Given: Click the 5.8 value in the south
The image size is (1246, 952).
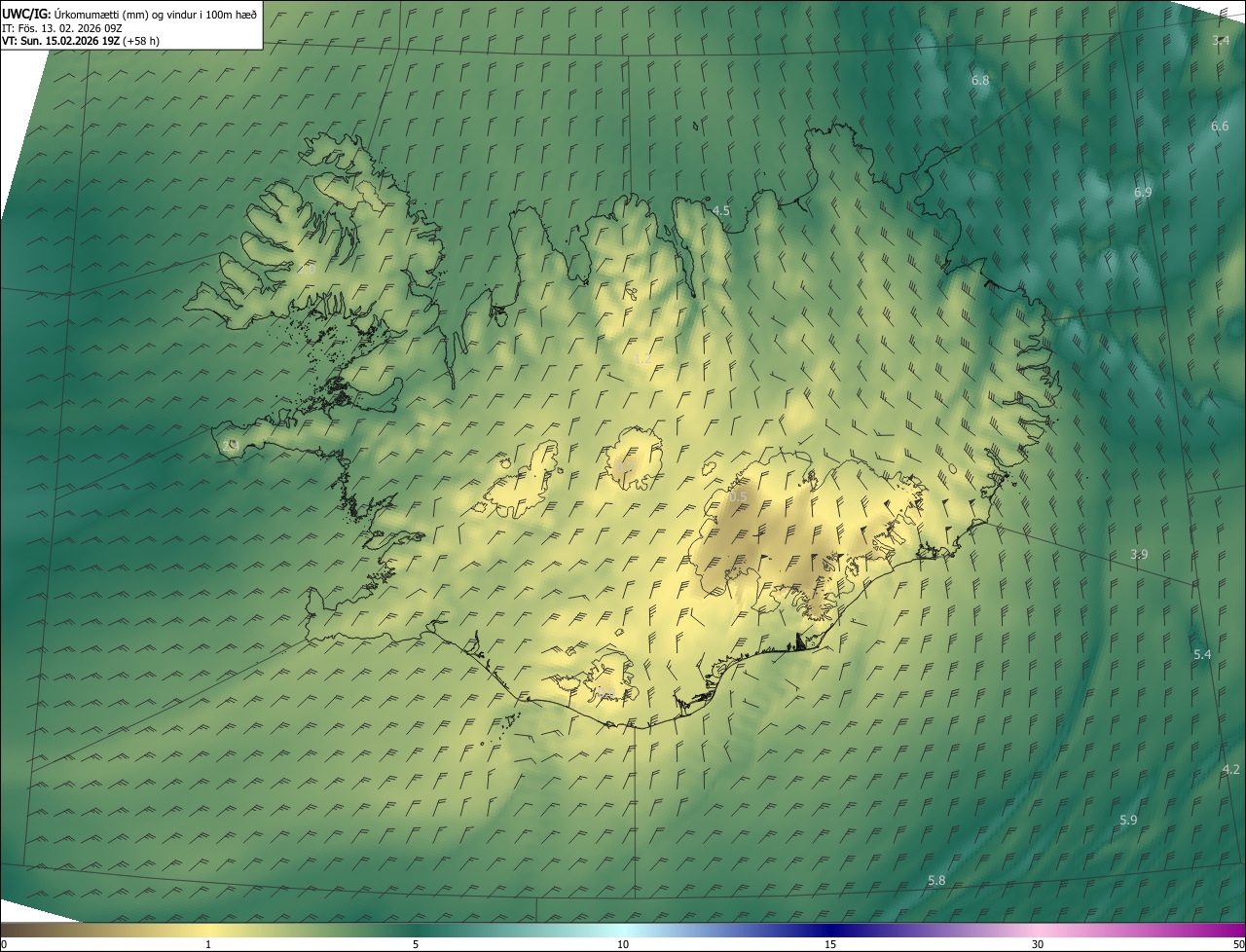Looking at the screenshot, I should pos(936,880).
